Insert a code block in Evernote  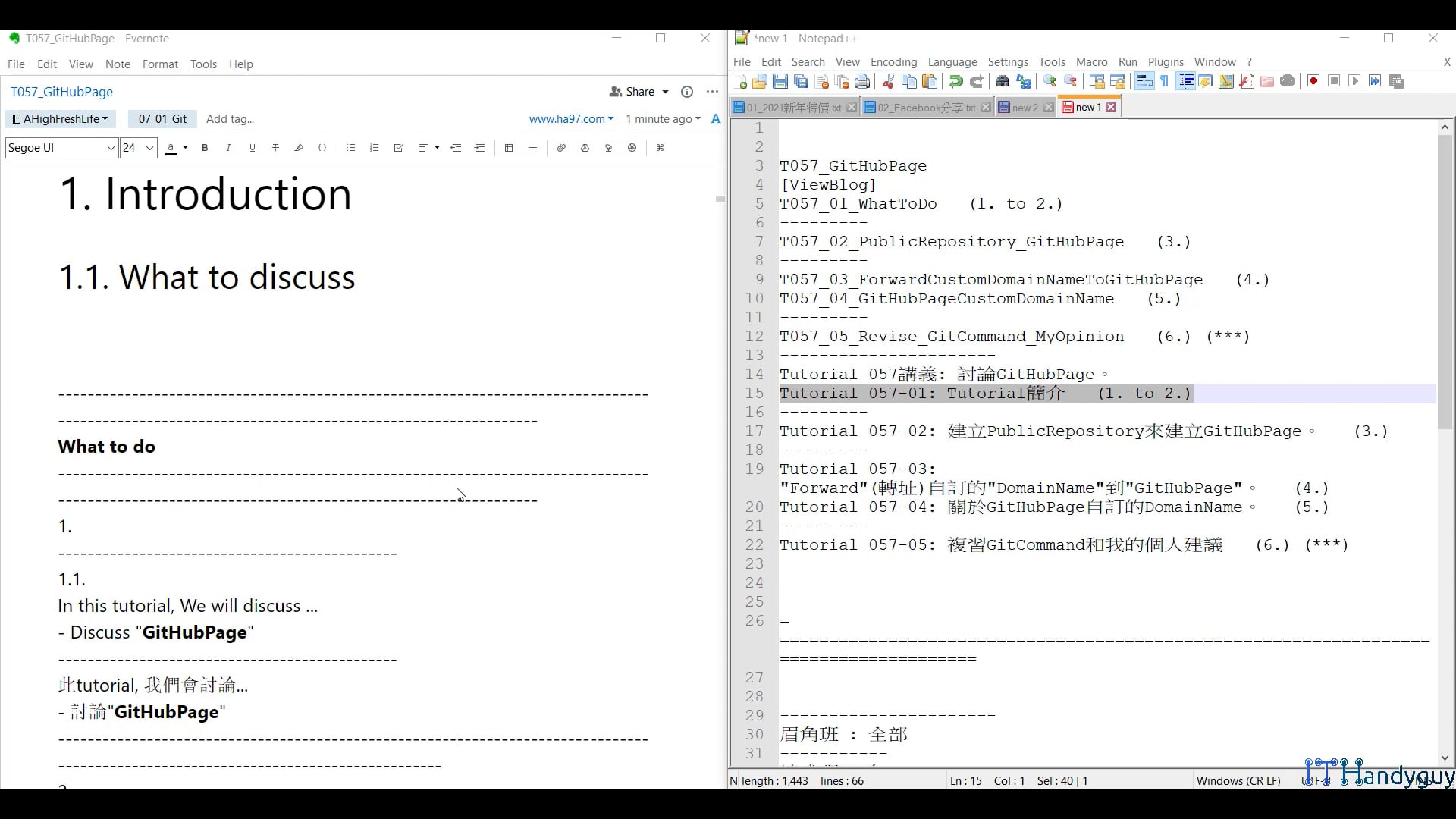click(x=322, y=148)
